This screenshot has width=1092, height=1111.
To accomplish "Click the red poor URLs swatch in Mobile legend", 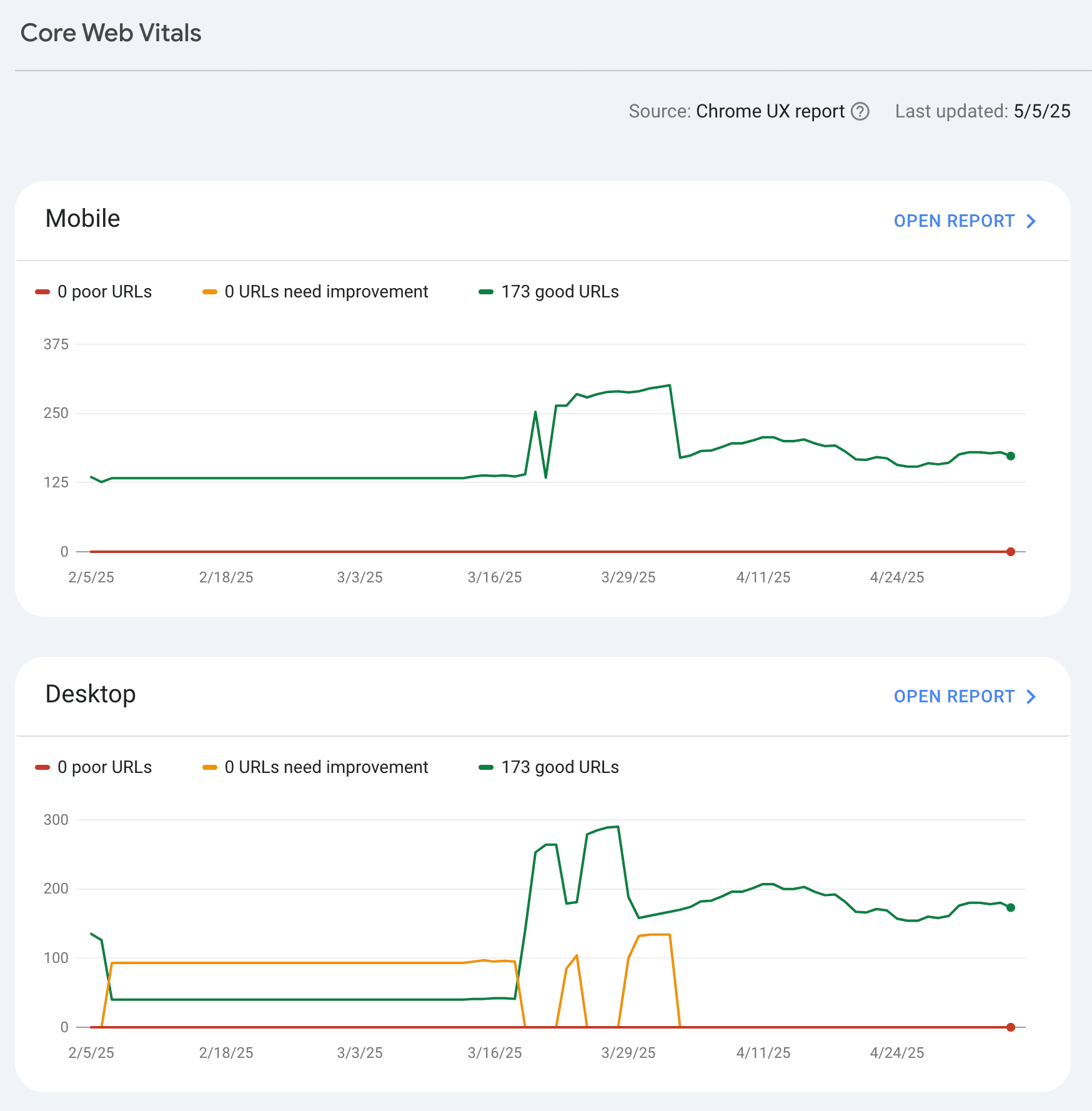I will 42,292.
